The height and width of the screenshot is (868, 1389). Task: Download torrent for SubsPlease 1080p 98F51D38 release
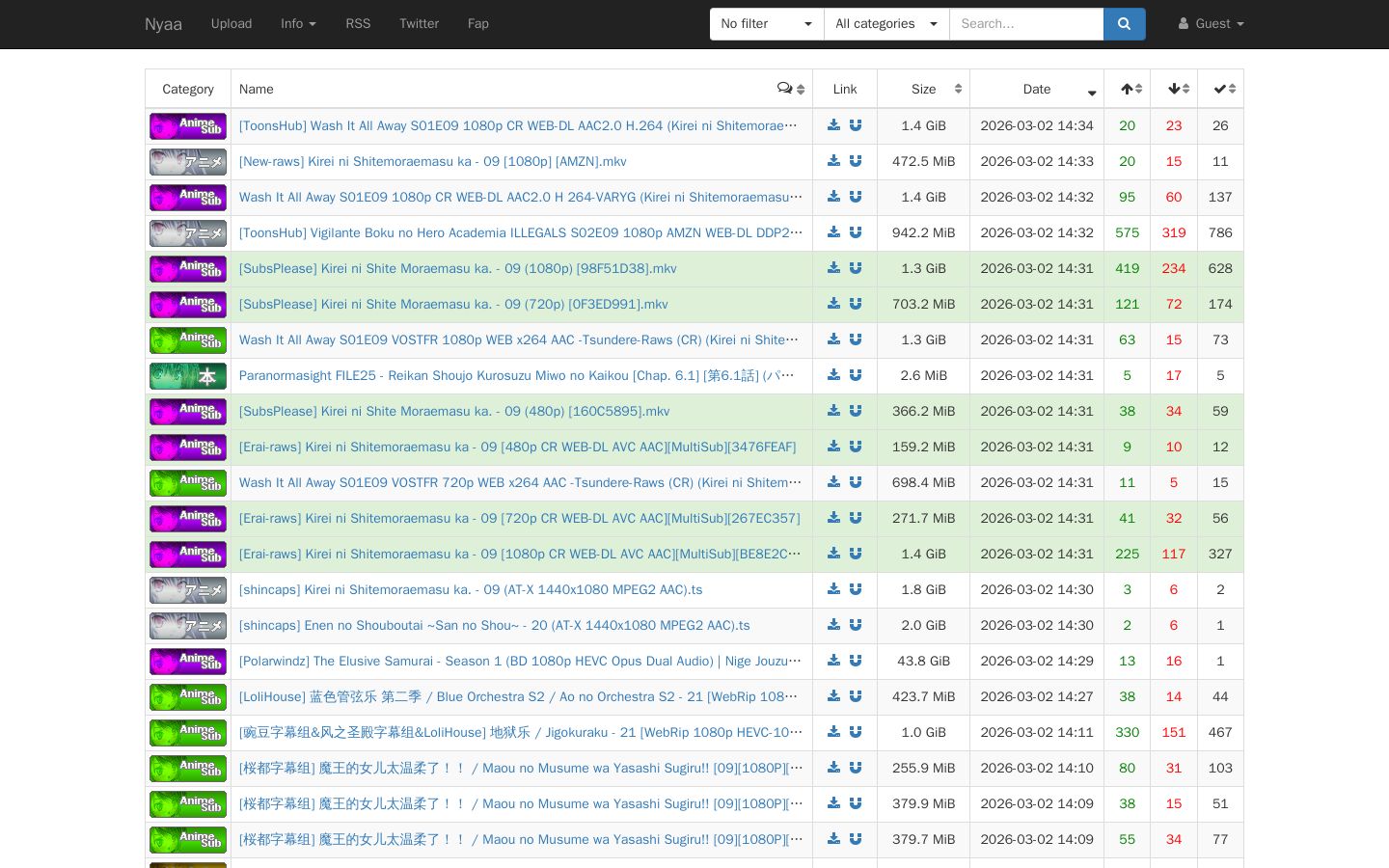point(834,268)
